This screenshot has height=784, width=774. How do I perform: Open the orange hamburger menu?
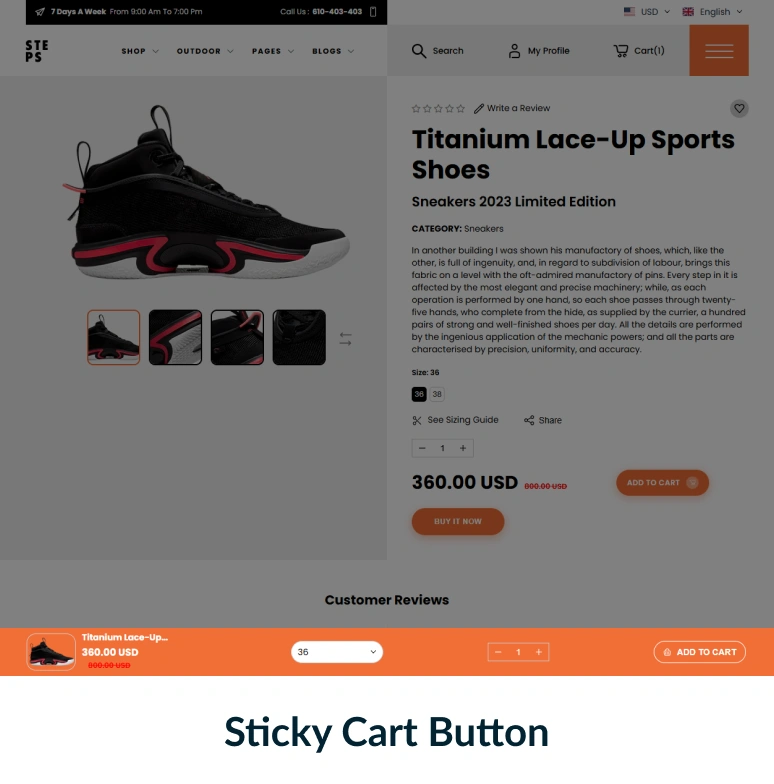click(x=718, y=50)
